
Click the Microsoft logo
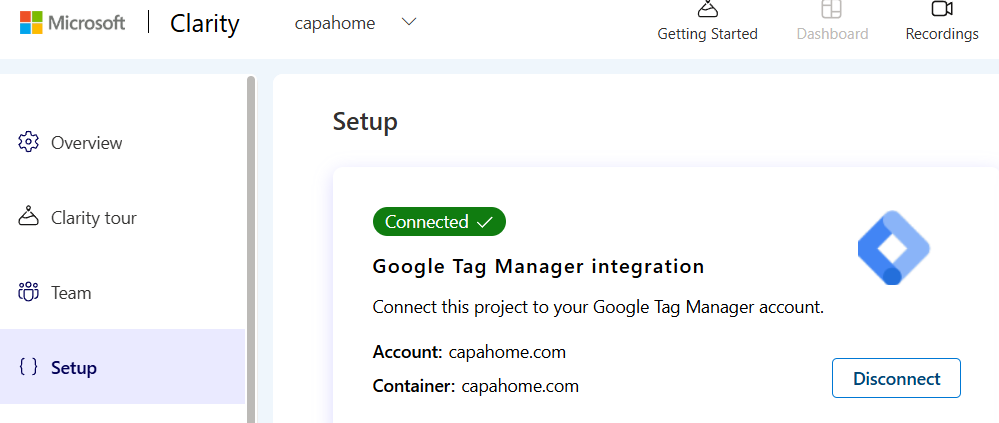coord(73,24)
